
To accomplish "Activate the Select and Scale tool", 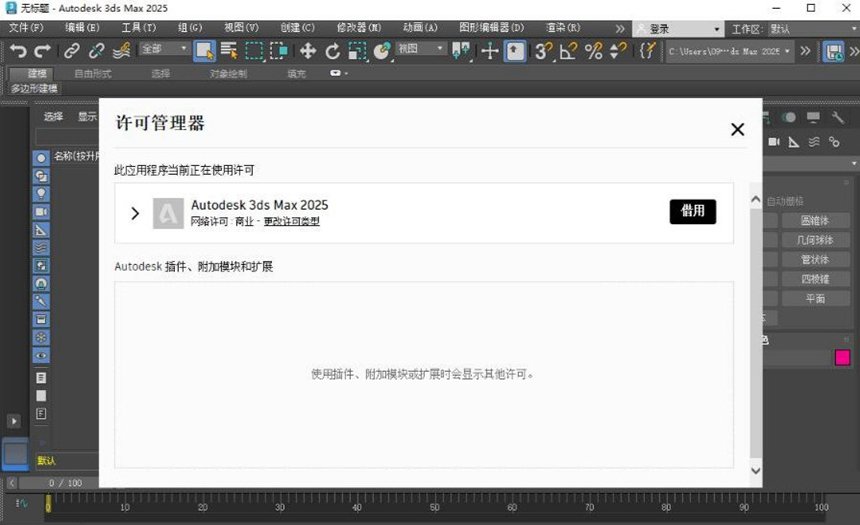I will pyautogui.click(x=358, y=51).
